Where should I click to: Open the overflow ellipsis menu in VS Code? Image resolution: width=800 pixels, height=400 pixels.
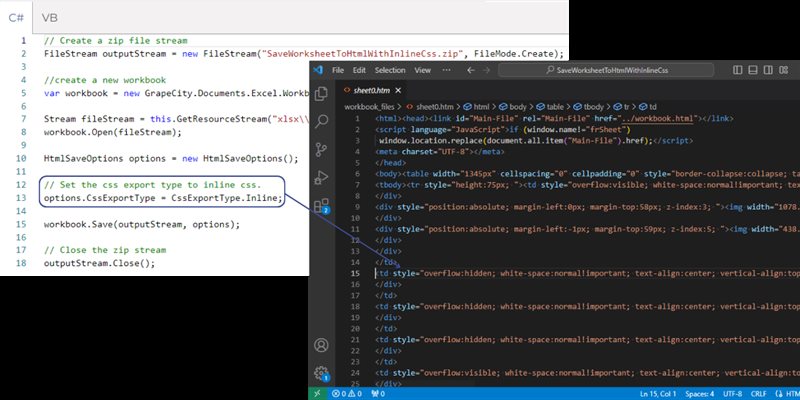click(446, 70)
